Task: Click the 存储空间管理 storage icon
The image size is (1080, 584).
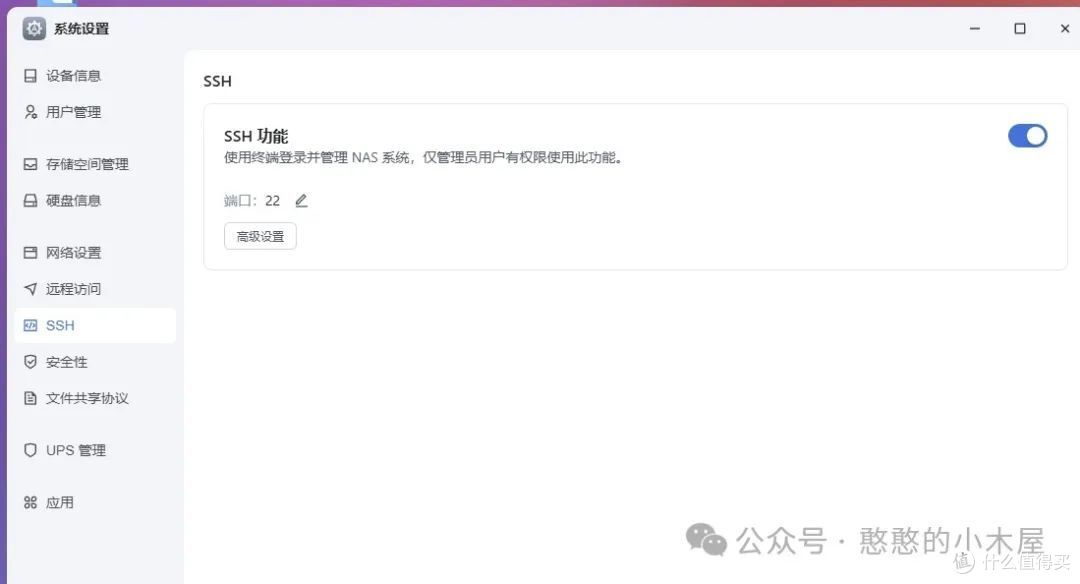Action: pos(30,164)
